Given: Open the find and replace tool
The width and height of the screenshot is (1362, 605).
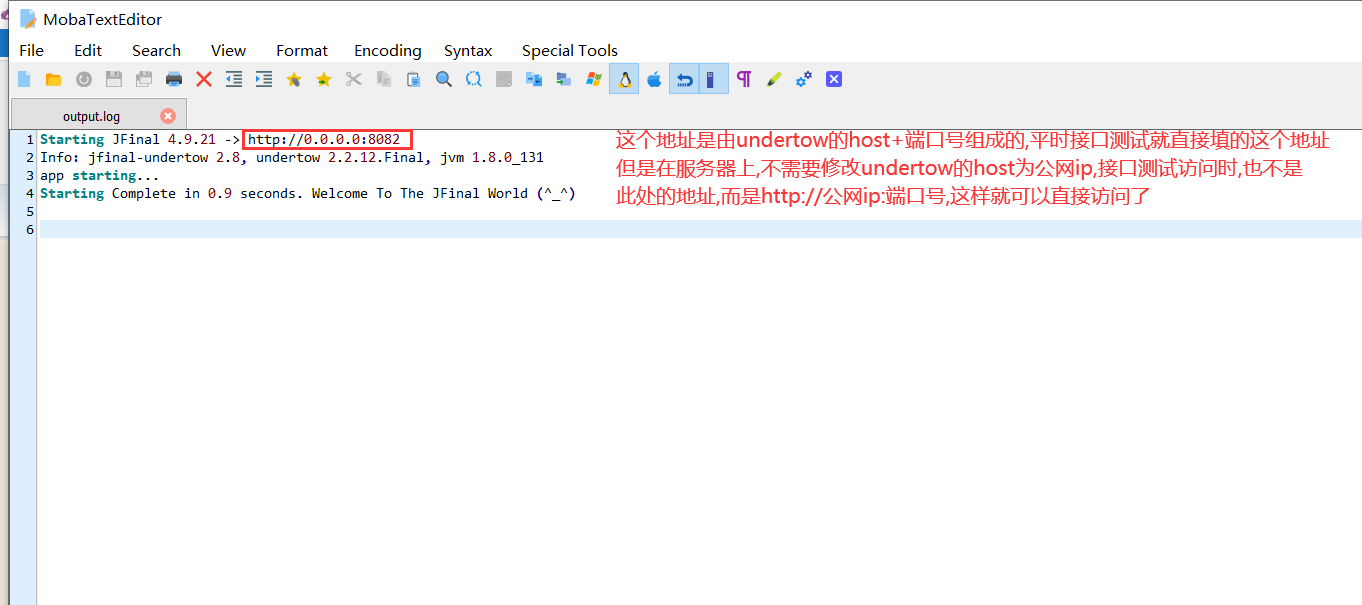Looking at the screenshot, I should click(473, 78).
